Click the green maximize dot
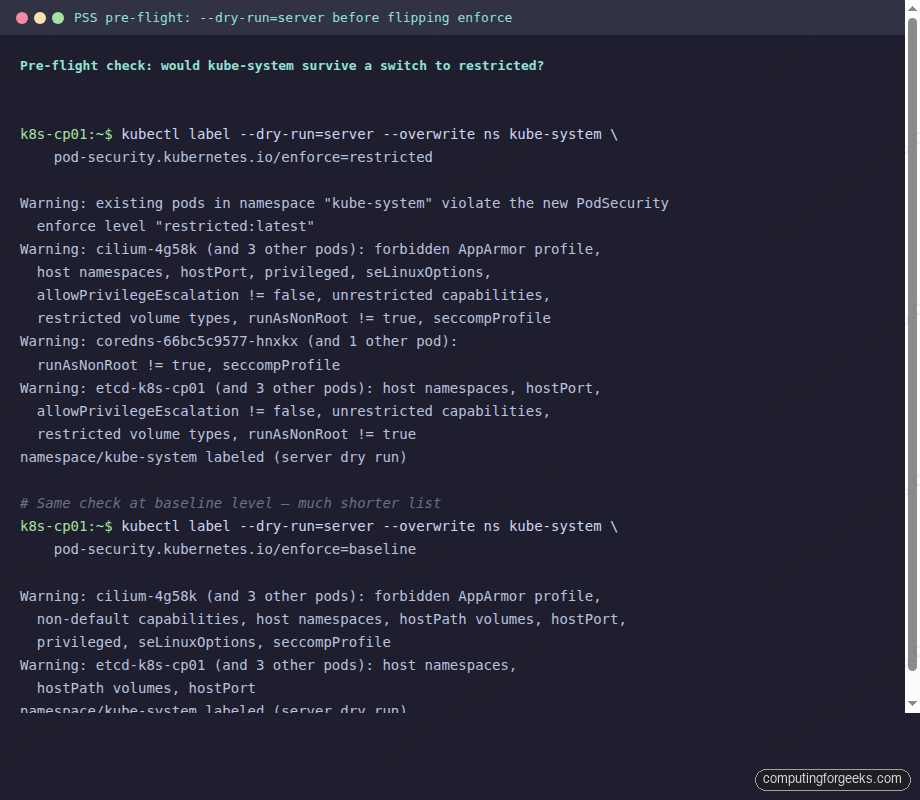 click(58, 18)
